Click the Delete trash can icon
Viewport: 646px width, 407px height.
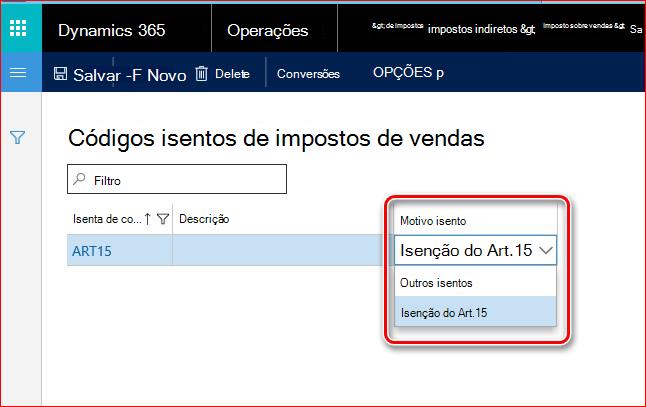pos(201,74)
